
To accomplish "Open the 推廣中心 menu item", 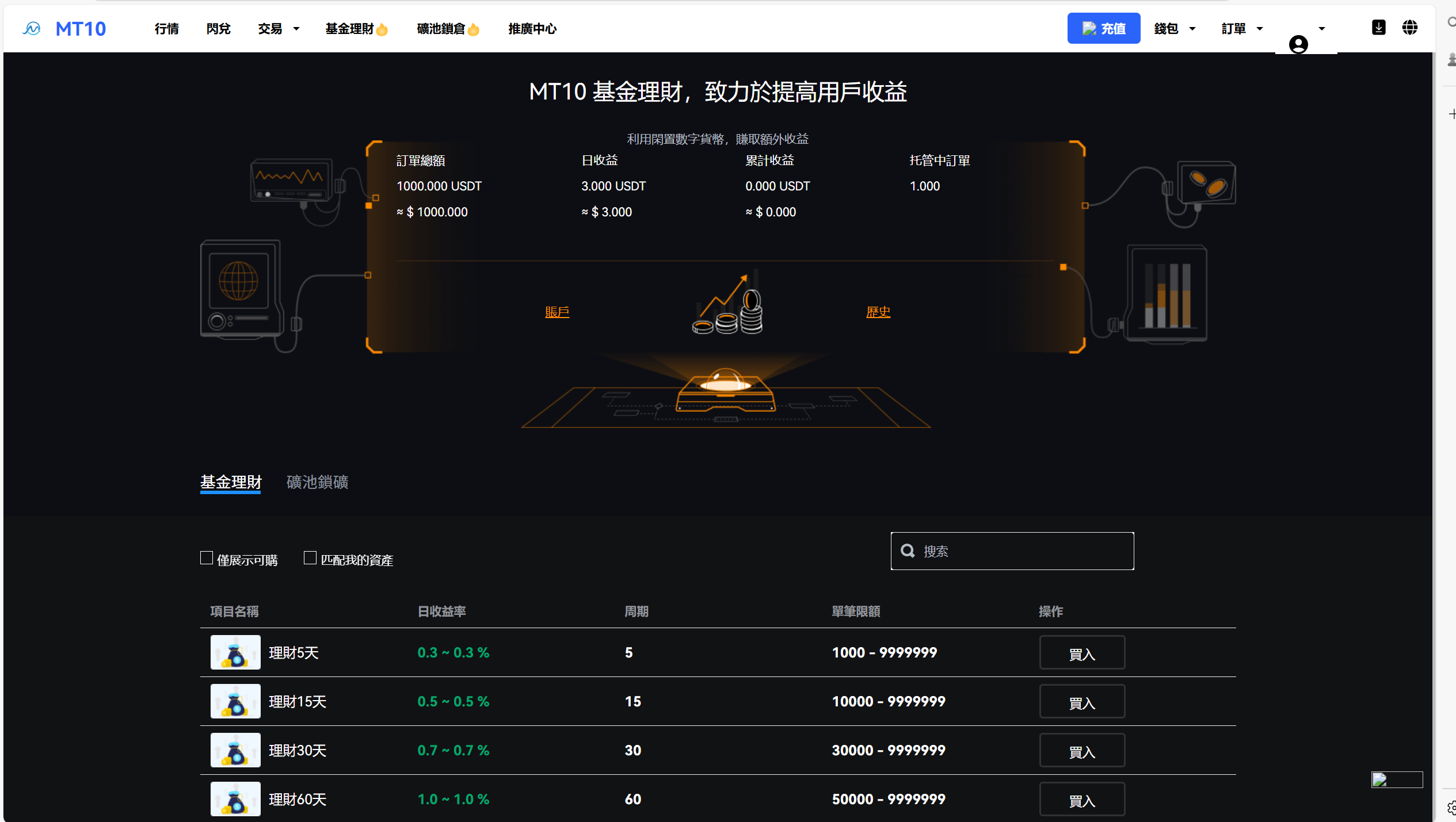I will pos(532,28).
